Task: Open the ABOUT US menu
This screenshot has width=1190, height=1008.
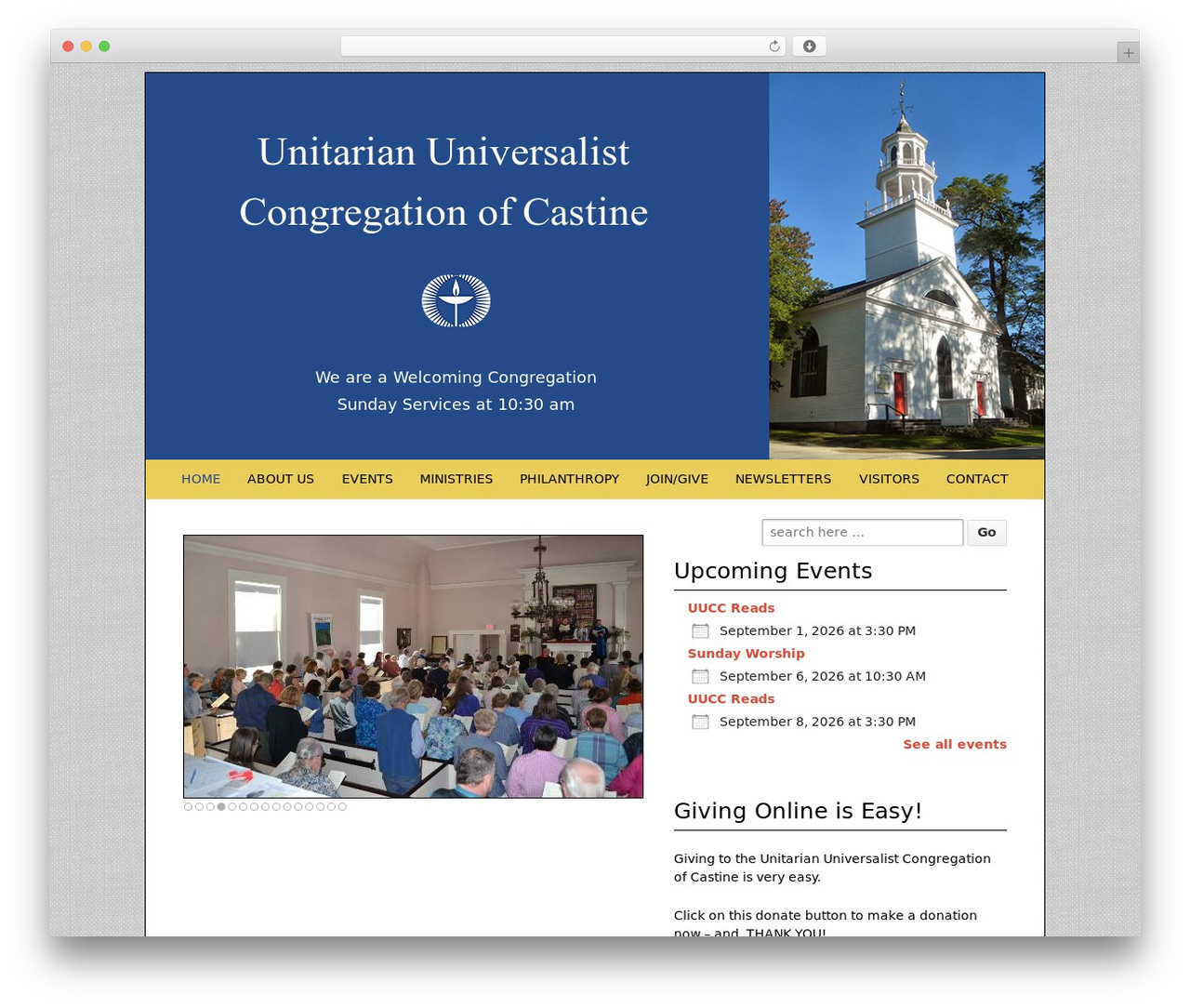Action: pos(281,479)
